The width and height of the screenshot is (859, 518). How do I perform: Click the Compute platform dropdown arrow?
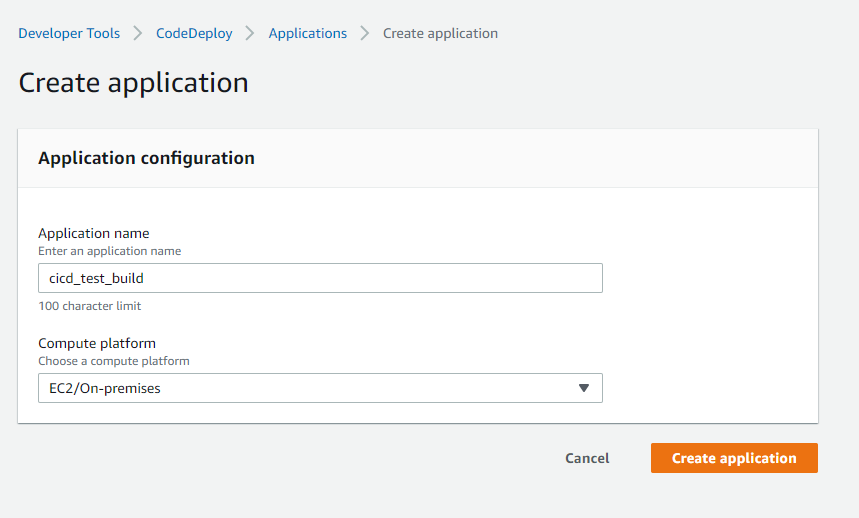pyautogui.click(x=584, y=388)
